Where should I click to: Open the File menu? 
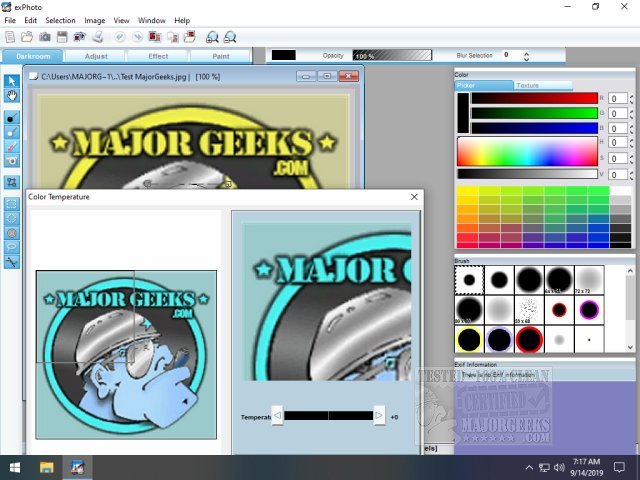pos(10,20)
